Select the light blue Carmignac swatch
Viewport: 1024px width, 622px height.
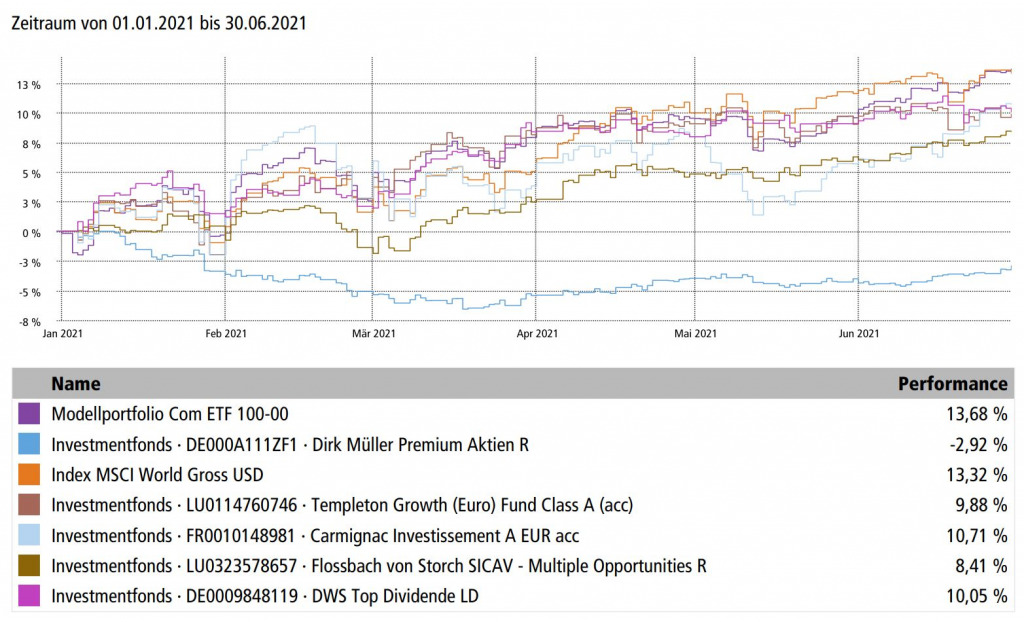coord(29,535)
